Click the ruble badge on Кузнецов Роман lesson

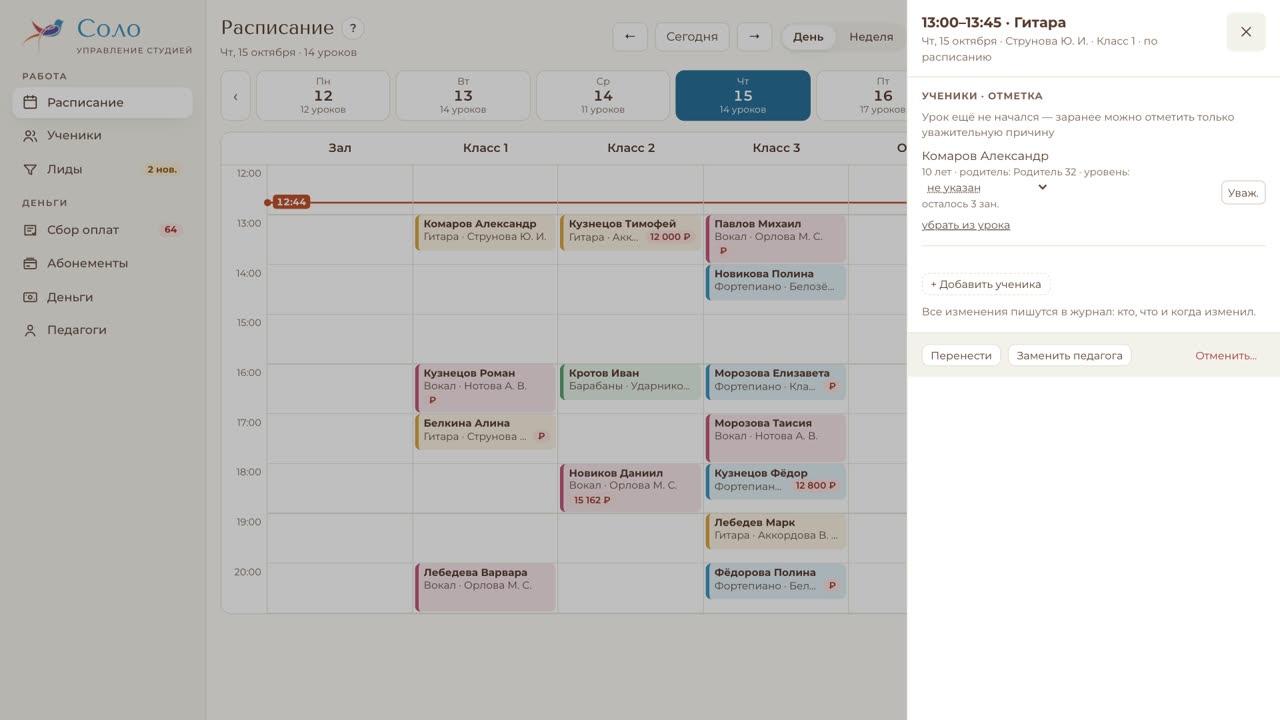coord(432,400)
